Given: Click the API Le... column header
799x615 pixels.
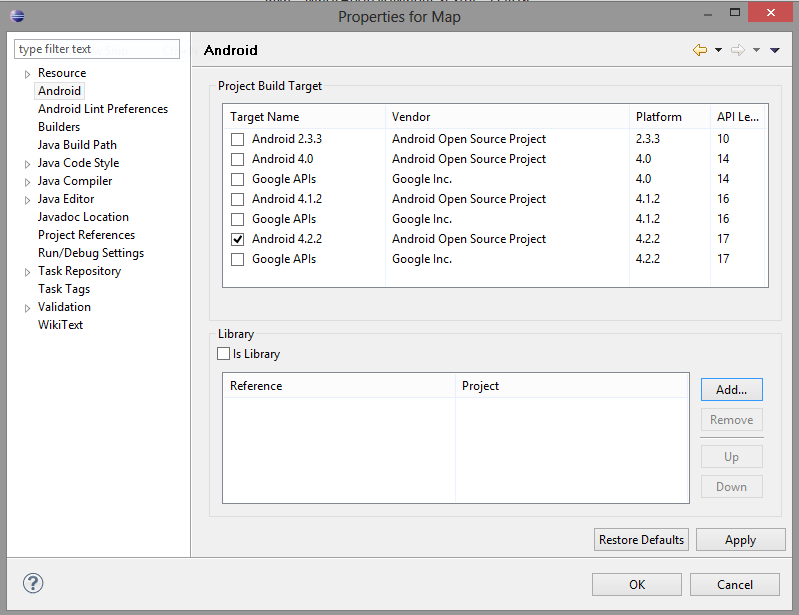Looking at the screenshot, I should pos(738,117).
